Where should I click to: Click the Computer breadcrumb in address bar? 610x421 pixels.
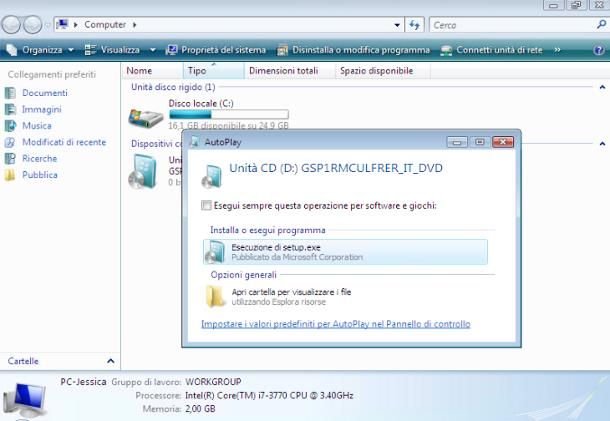click(x=105, y=25)
